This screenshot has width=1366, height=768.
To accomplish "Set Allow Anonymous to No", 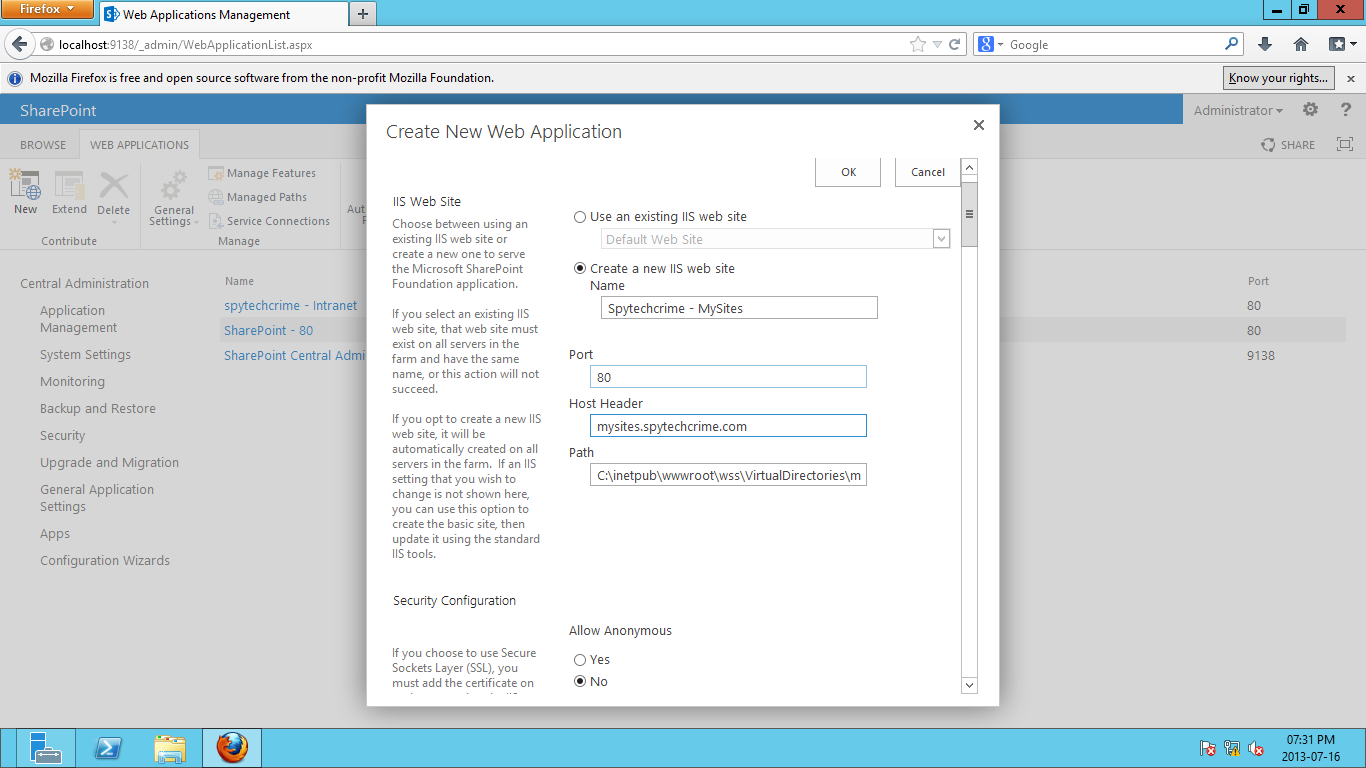I will tap(580, 682).
